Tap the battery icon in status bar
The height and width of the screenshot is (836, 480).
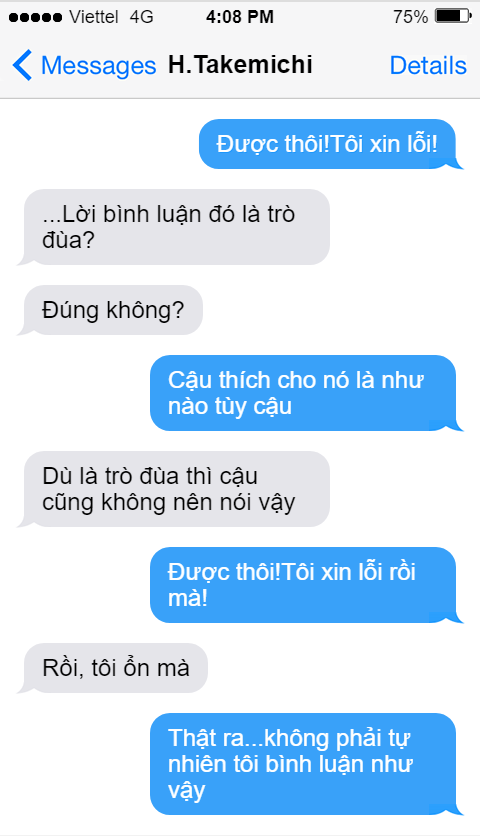tap(453, 16)
